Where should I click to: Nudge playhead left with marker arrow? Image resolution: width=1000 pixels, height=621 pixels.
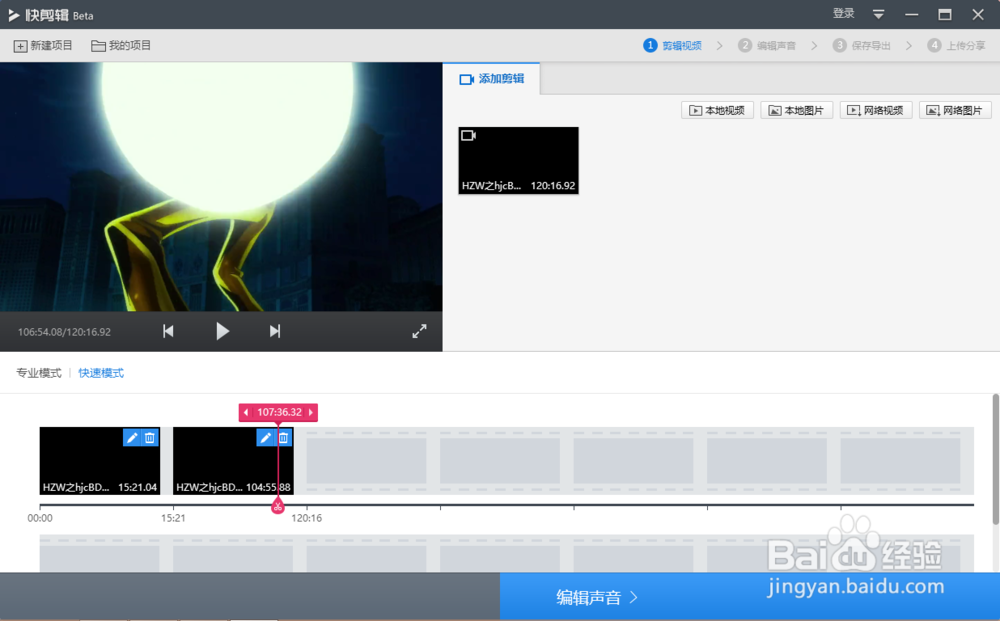246,413
